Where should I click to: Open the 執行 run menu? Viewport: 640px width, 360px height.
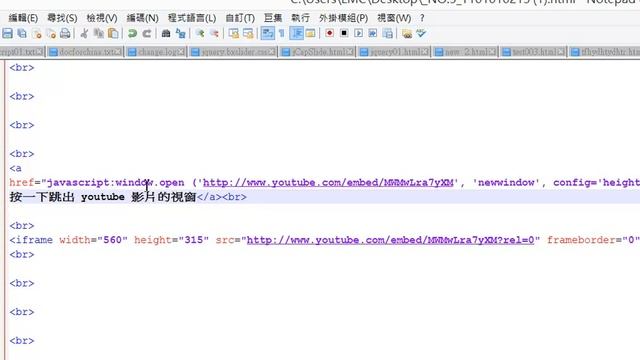point(300,18)
